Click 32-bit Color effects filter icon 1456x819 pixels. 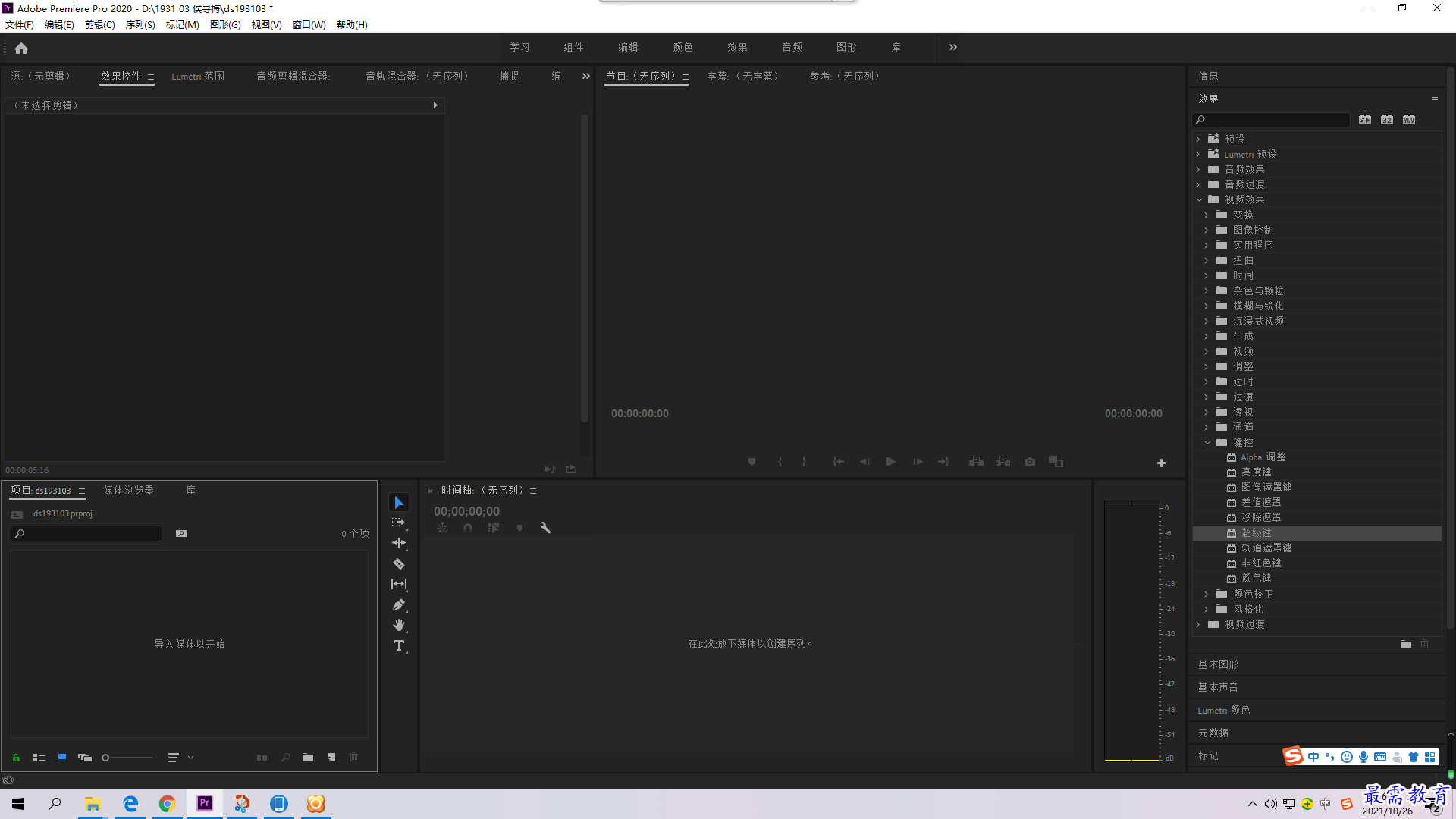pos(1387,120)
